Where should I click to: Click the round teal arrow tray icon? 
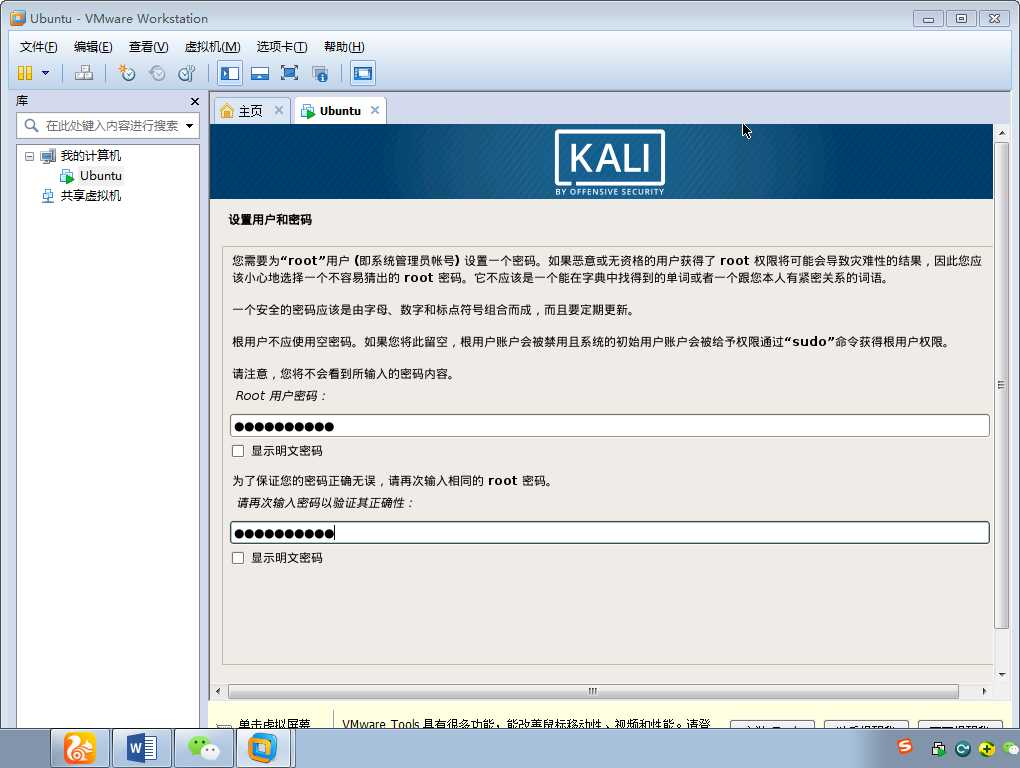click(963, 749)
